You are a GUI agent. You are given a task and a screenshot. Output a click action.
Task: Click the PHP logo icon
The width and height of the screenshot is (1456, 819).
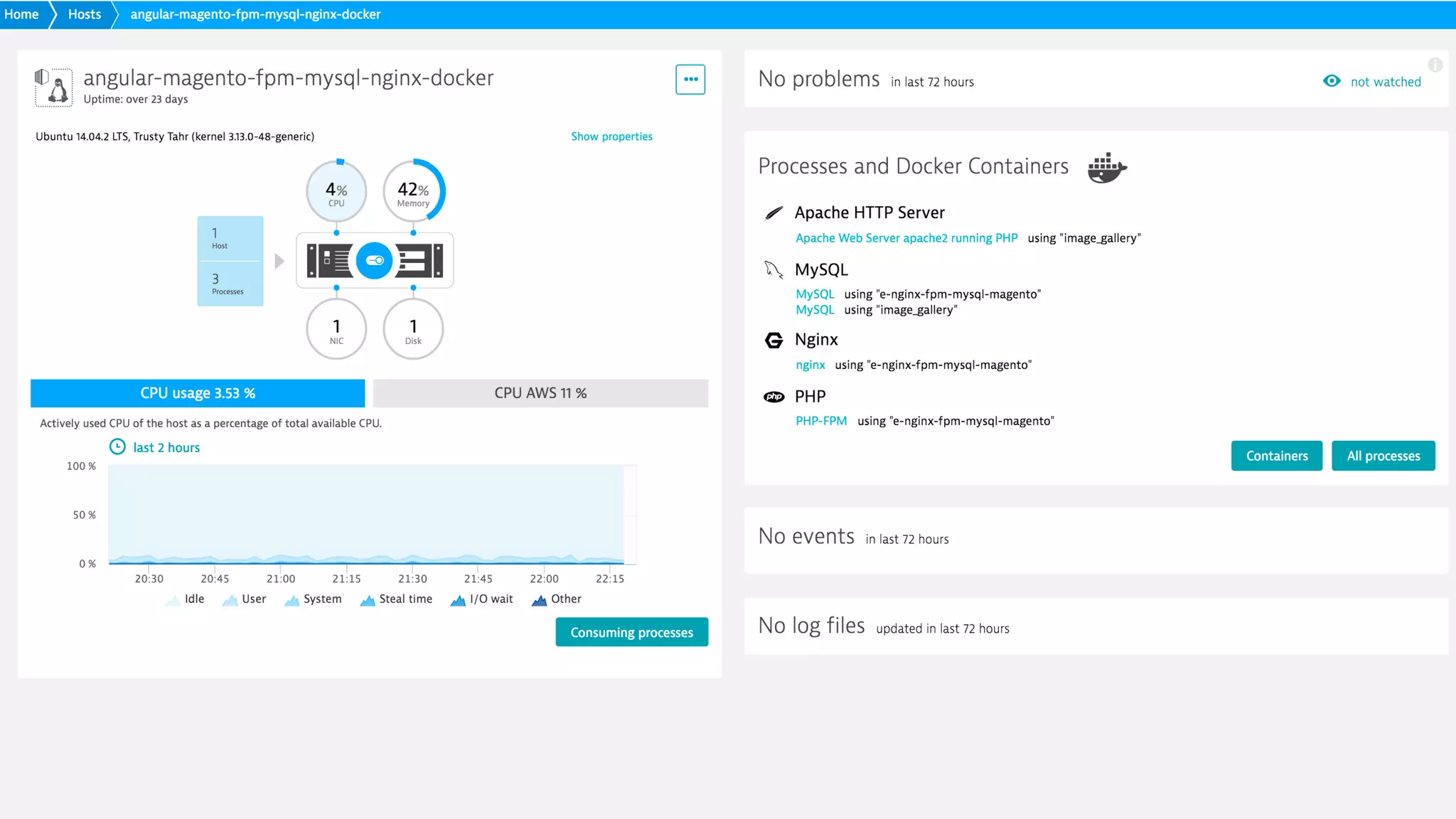pyautogui.click(x=773, y=397)
